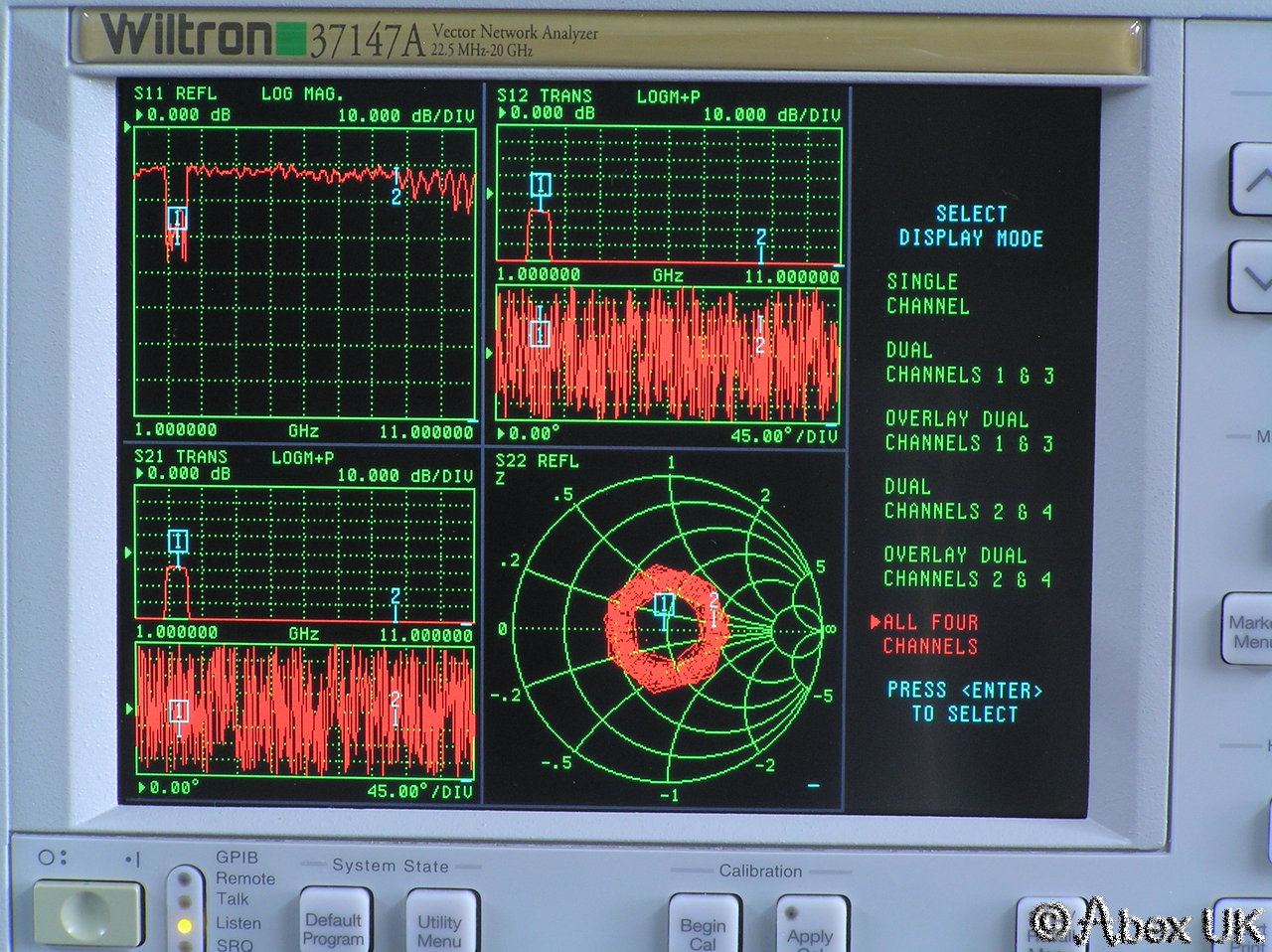Select All Four Channels mode
Screen dimensions: 1272x952
click(x=930, y=635)
